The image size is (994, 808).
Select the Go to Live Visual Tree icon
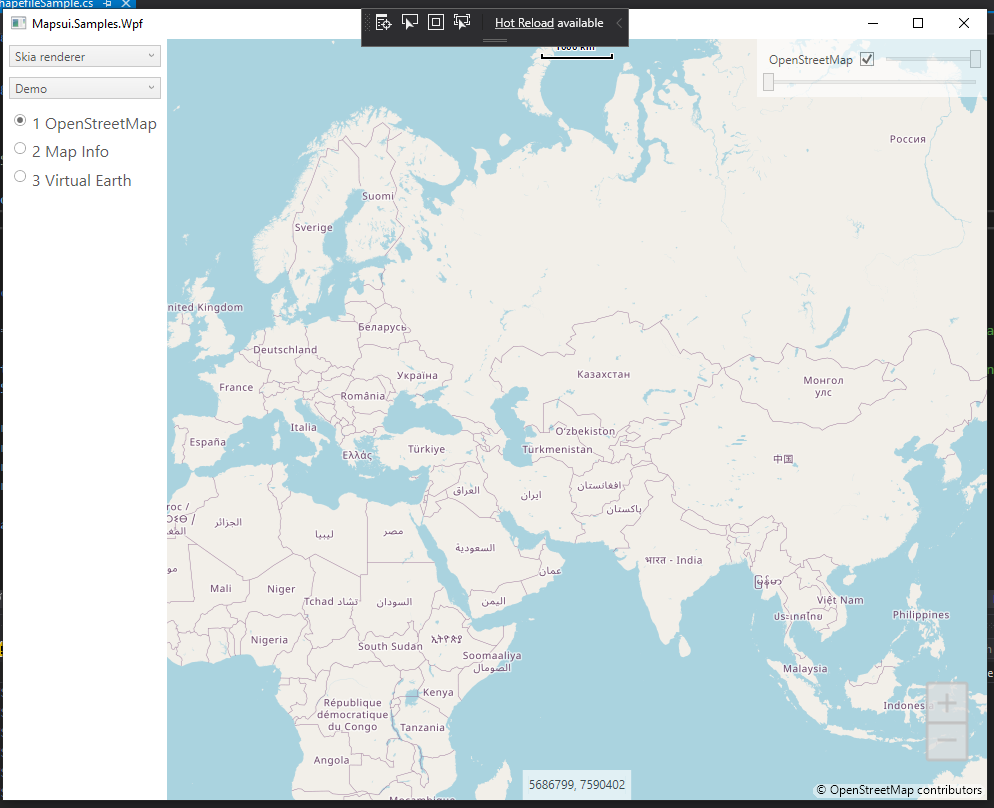[384, 22]
